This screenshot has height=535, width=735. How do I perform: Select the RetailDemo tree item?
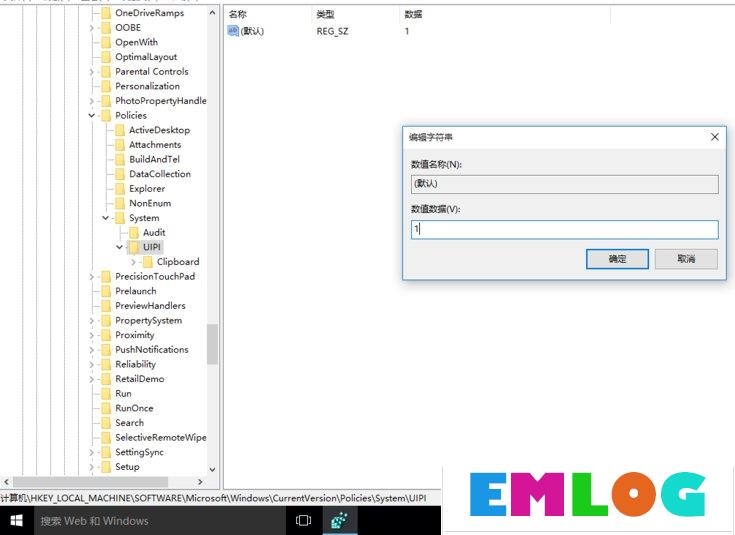(x=140, y=379)
